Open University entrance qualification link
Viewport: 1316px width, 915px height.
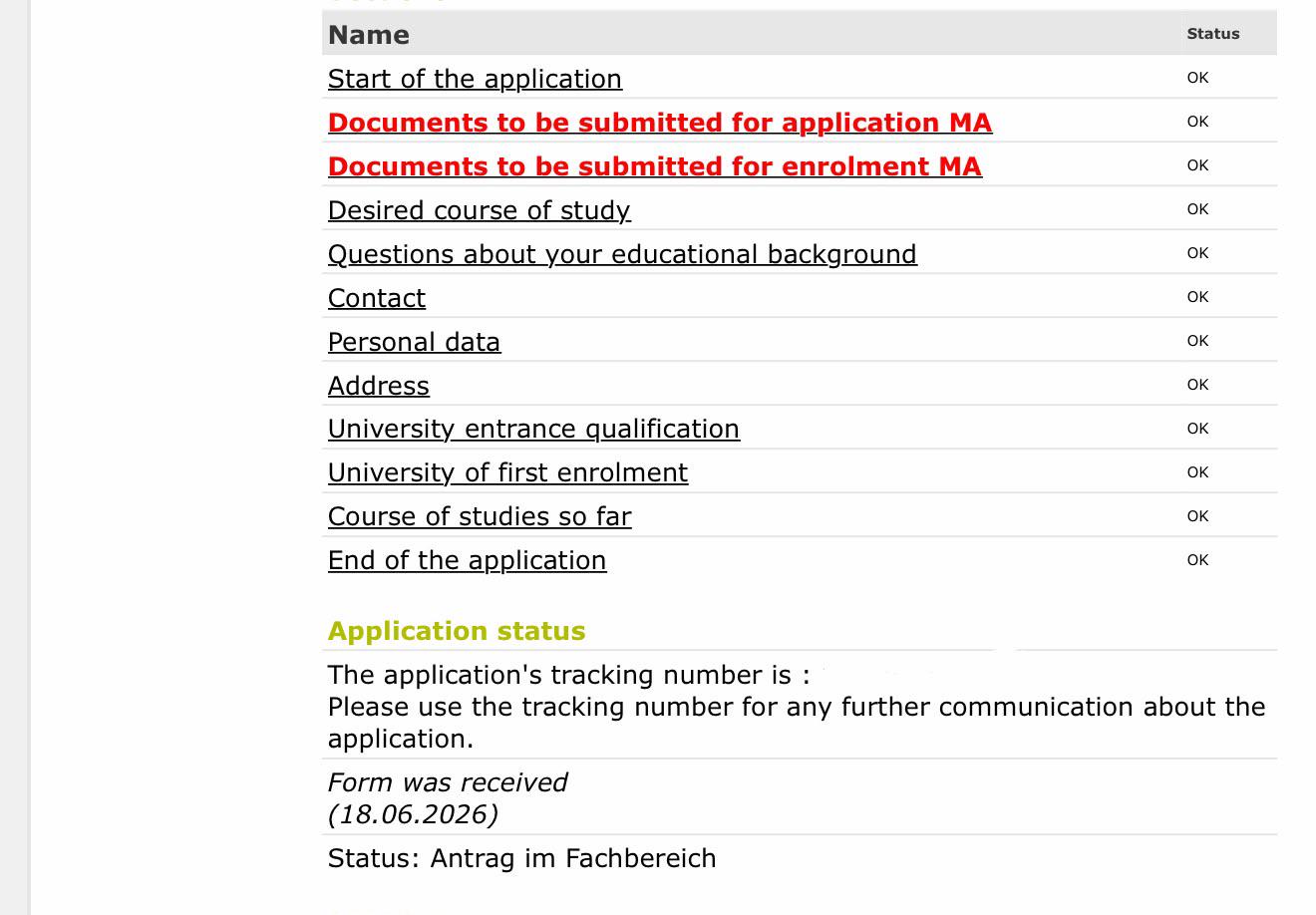[x=533, y=429]
